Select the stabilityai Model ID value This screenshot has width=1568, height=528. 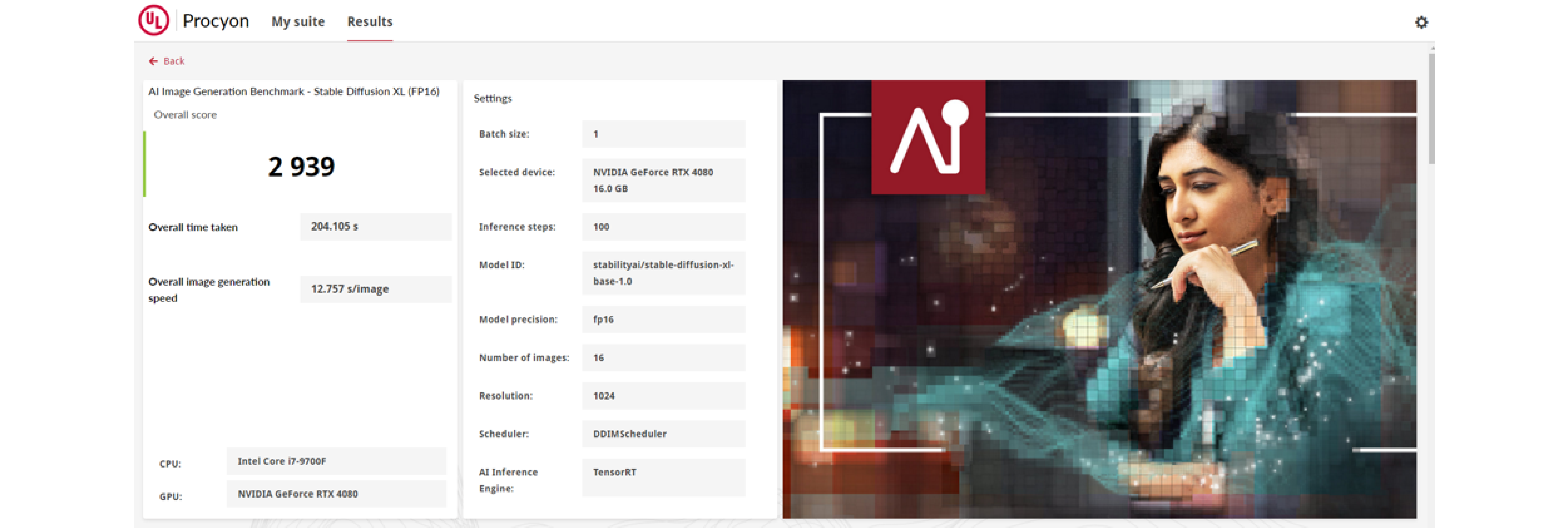tap(664, 273)
